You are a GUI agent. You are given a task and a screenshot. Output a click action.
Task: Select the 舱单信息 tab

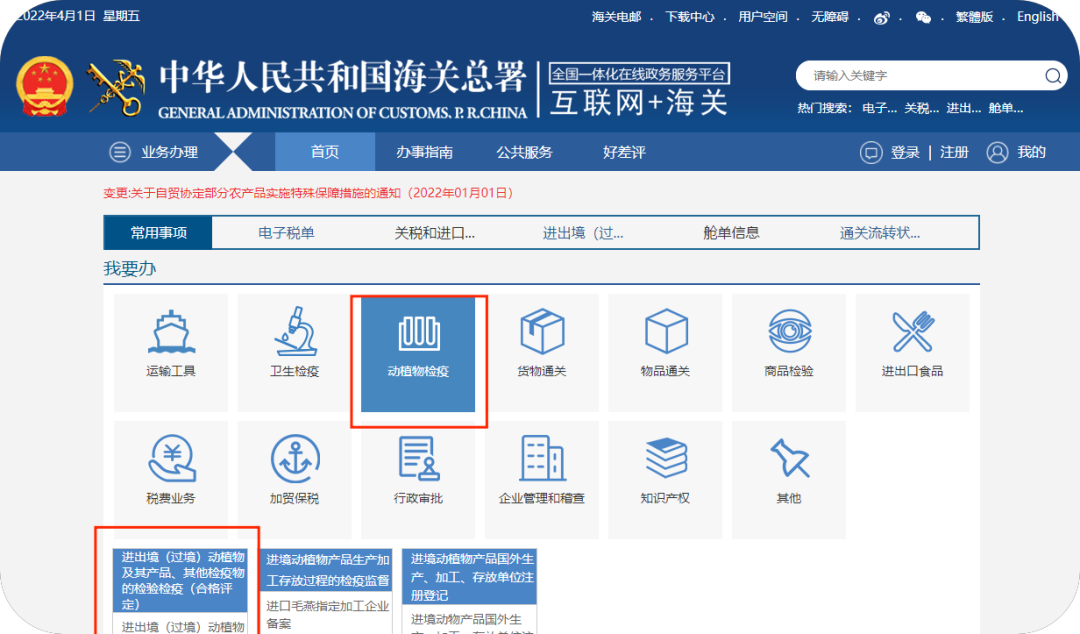pos(731,233)
